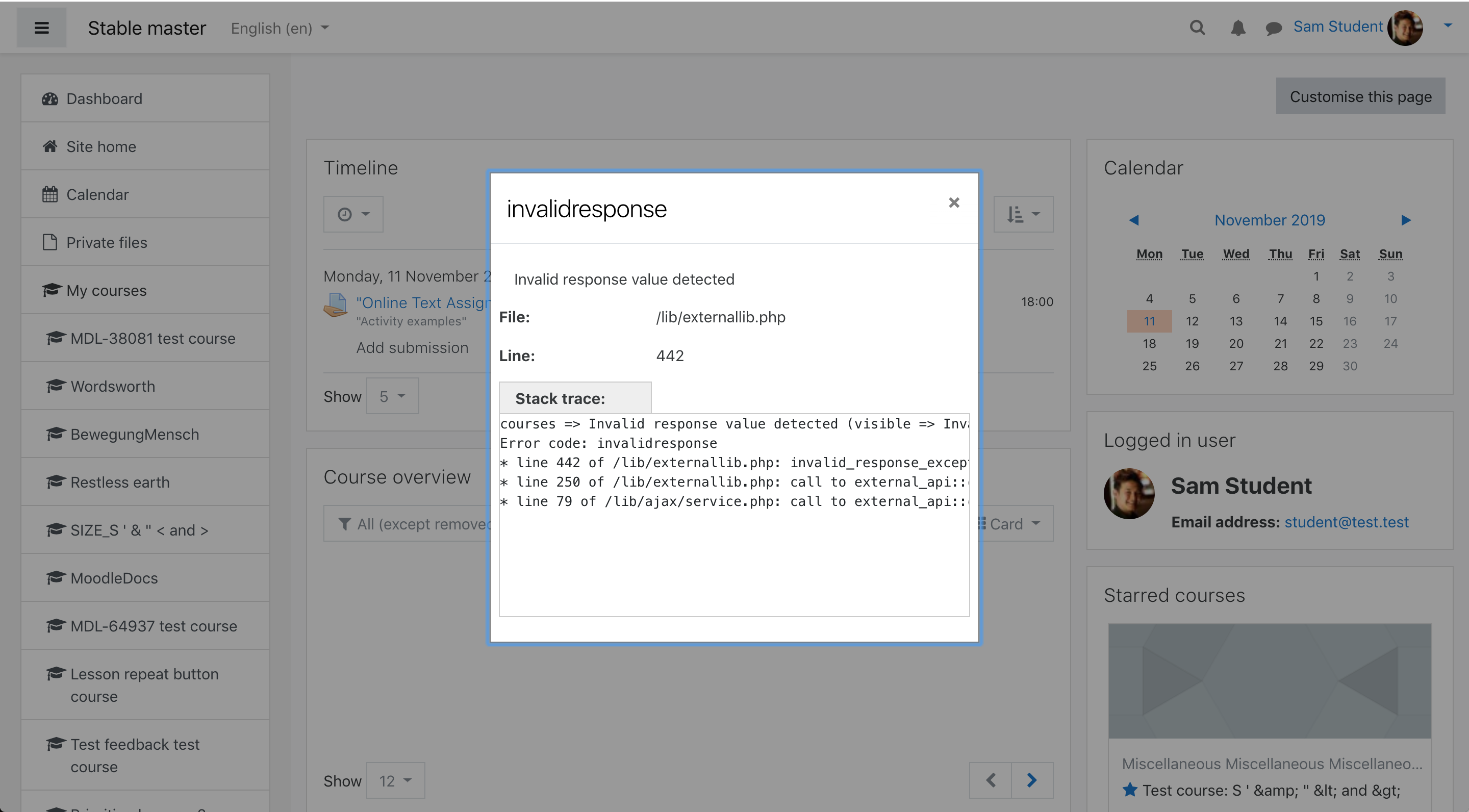Click the BewegungMensch graduation cap icon

(55, 434)
